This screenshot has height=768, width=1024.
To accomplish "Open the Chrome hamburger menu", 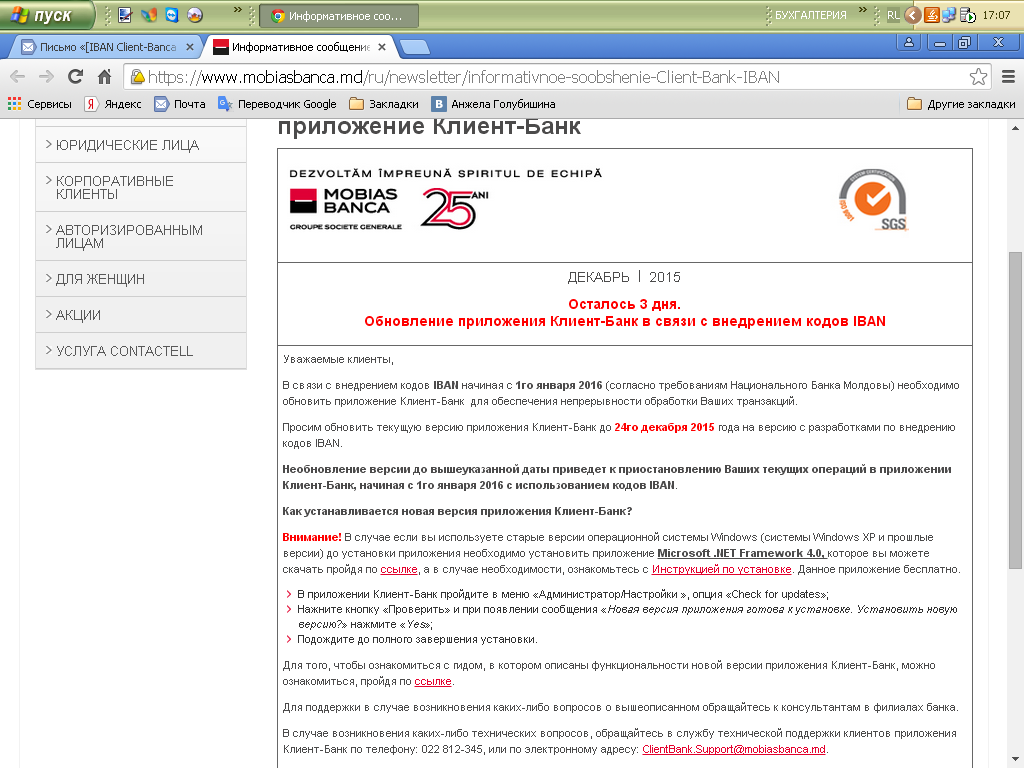I will pos(1008,77).
